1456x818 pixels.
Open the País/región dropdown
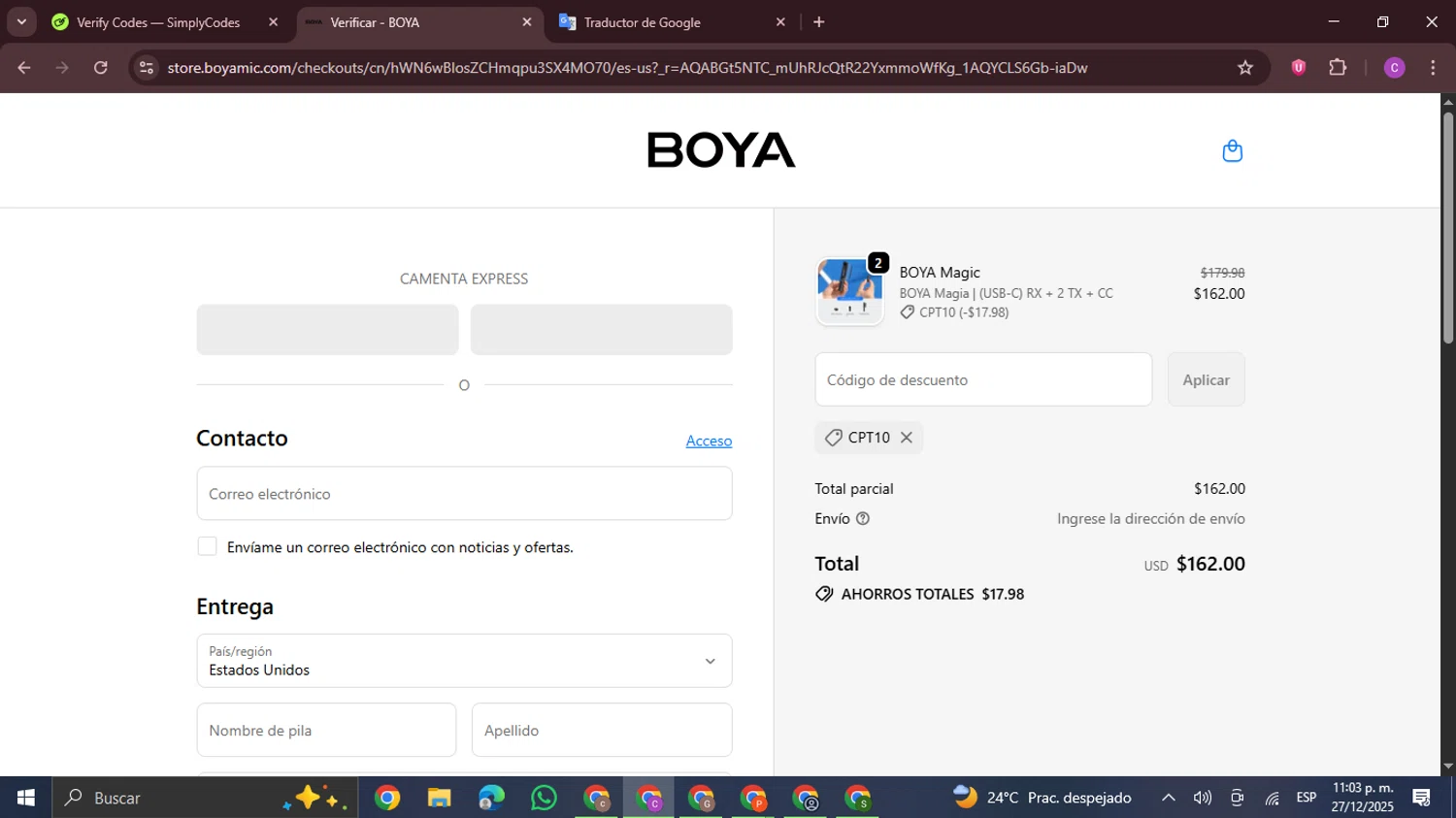click(464, 661)
